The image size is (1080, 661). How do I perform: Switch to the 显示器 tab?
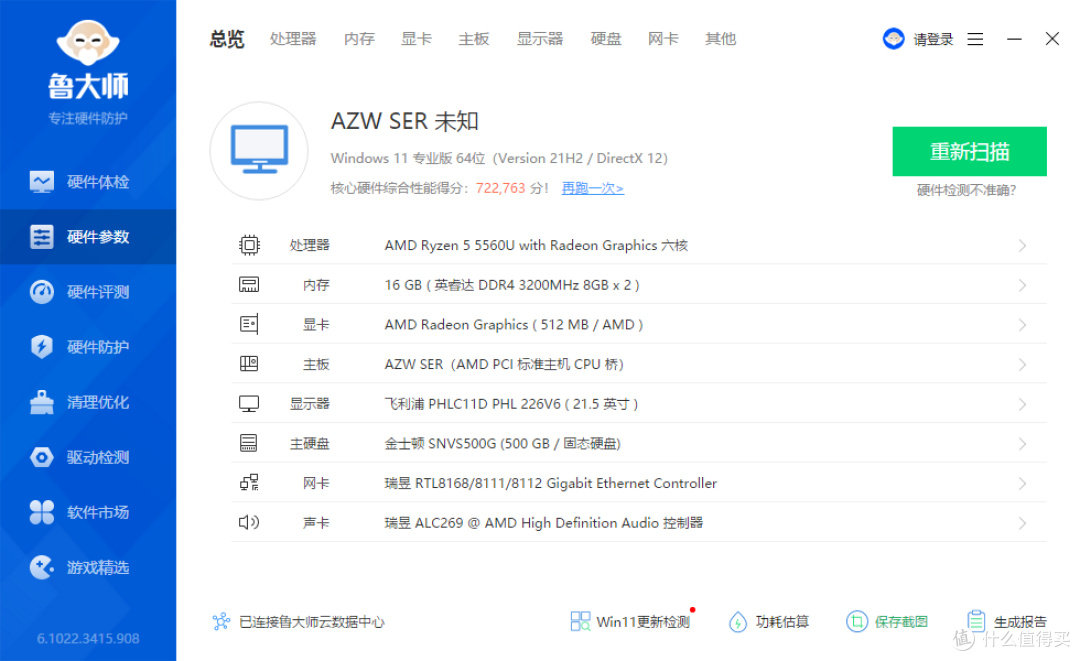pos(540,39)
